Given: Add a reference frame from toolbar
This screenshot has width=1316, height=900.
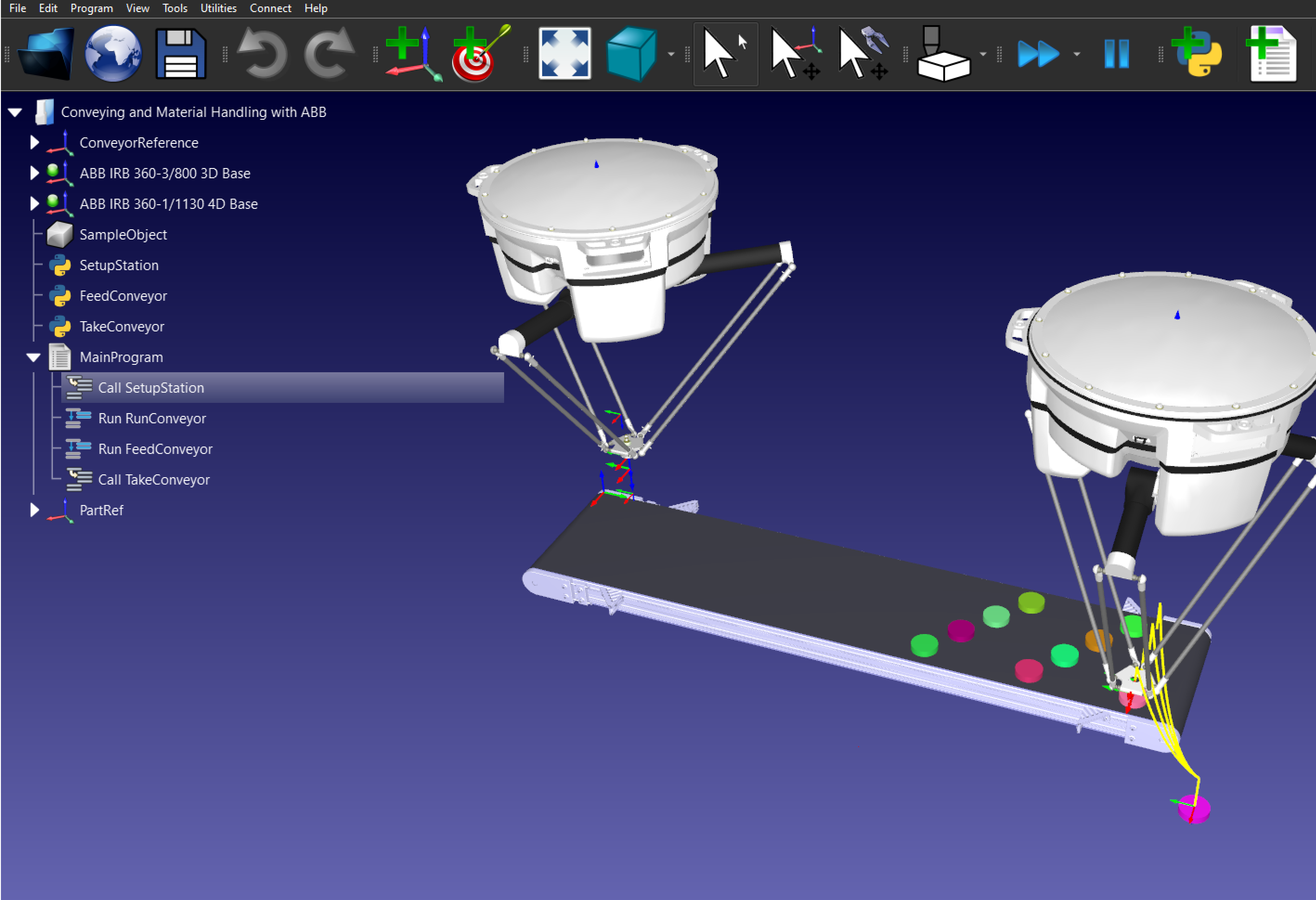Looking at the screenshot, I should [x=412, y=54].
